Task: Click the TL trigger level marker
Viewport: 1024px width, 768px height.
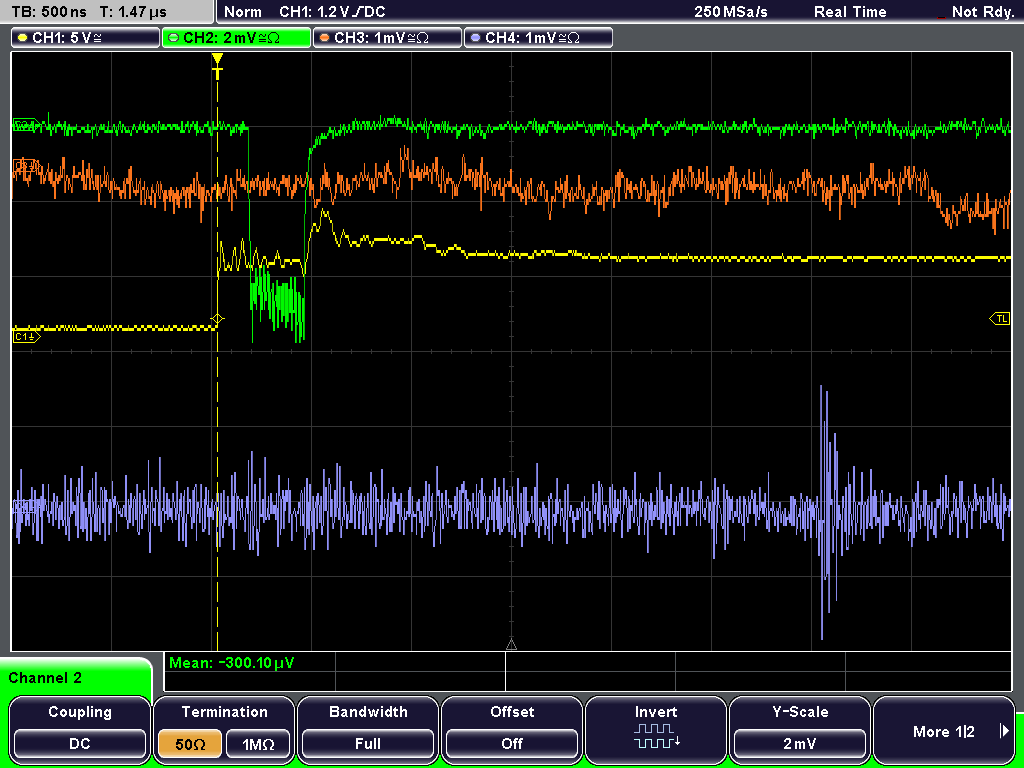Action: 1000,319
